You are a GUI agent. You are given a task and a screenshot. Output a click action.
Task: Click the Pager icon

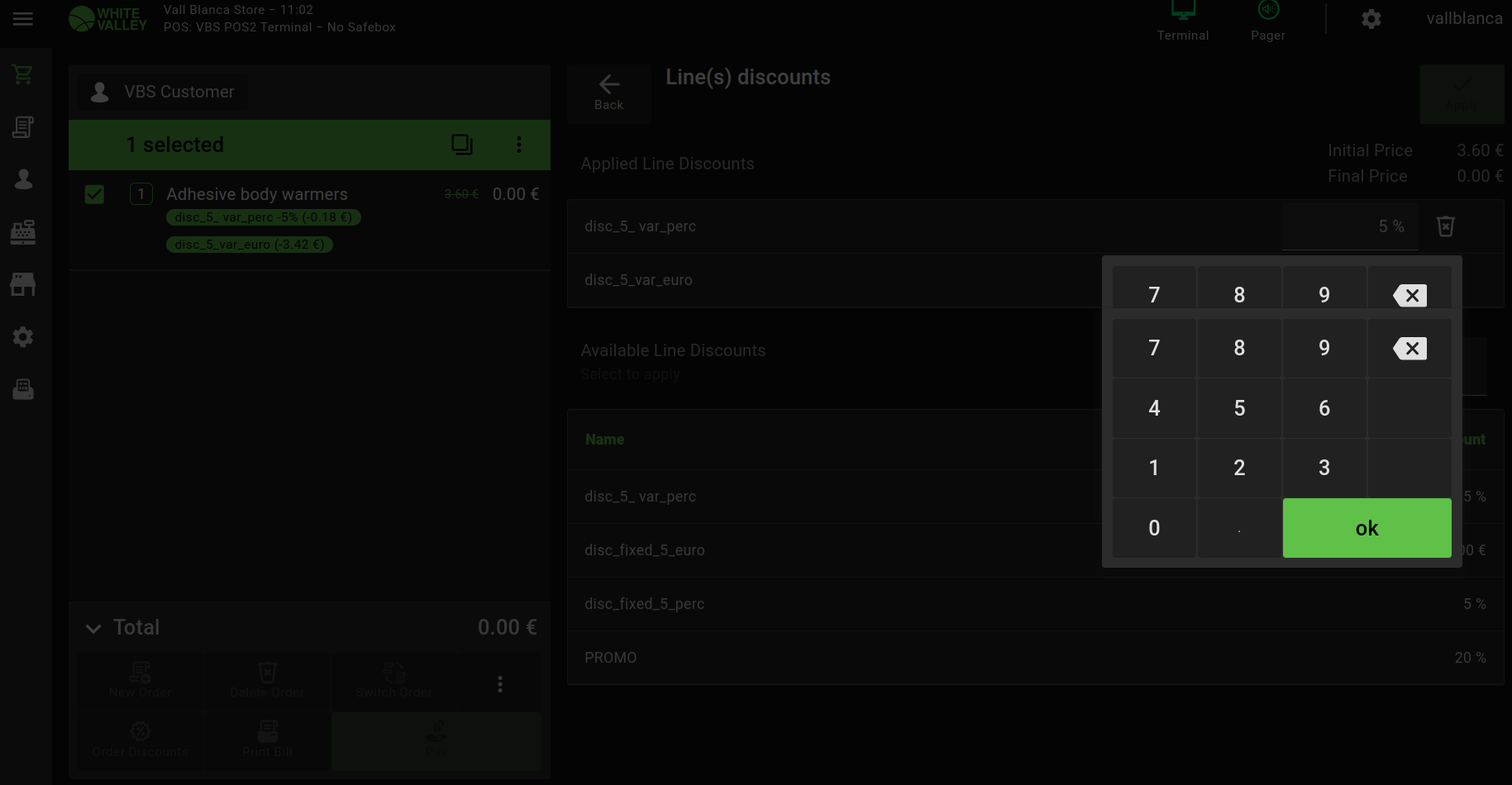point(1268,10)
